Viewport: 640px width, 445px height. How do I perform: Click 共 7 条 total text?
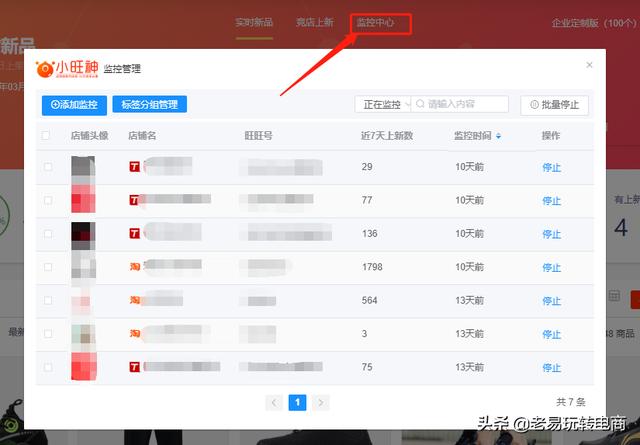(x=571, y=402)
